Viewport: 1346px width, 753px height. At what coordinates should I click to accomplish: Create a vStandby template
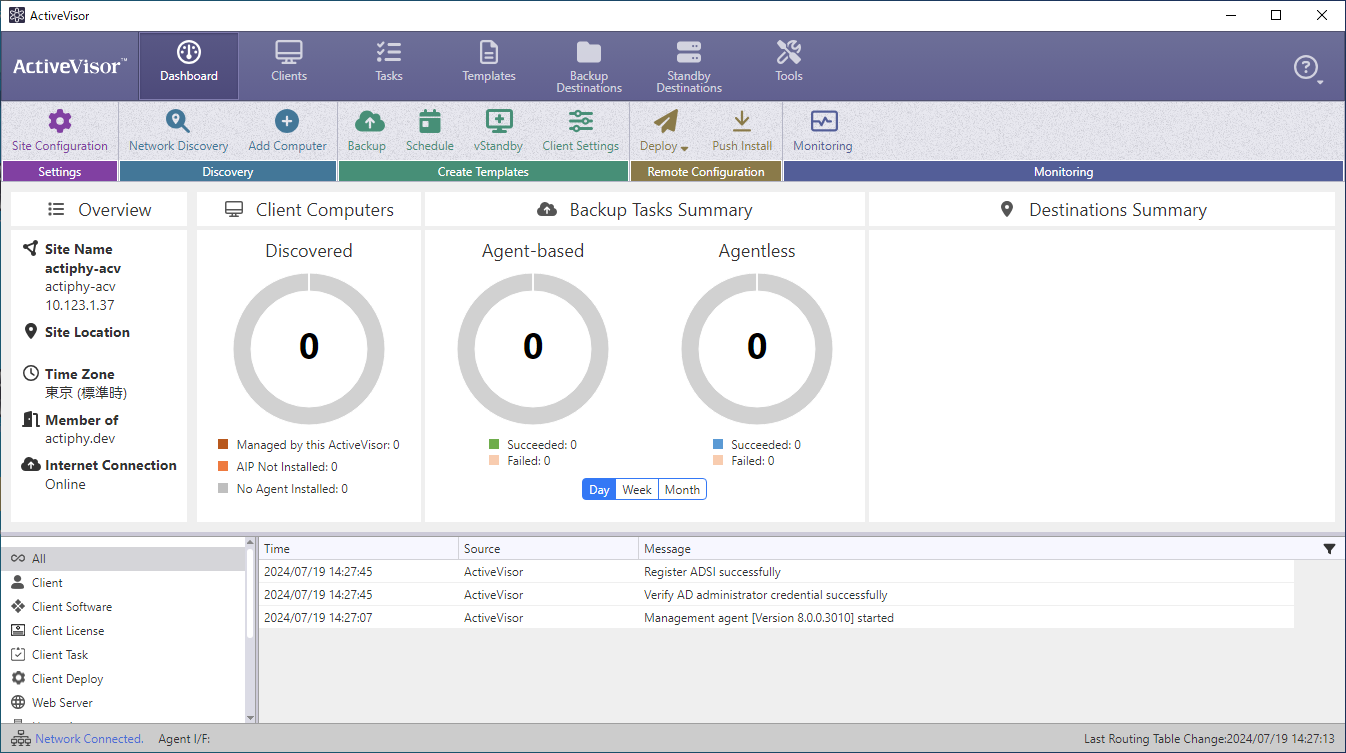[x=498, y=131]
